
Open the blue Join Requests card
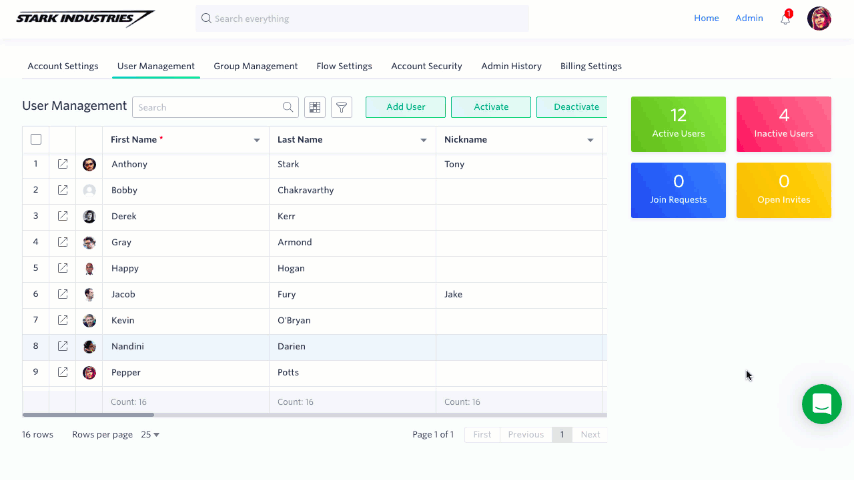(x=678, y=190)
